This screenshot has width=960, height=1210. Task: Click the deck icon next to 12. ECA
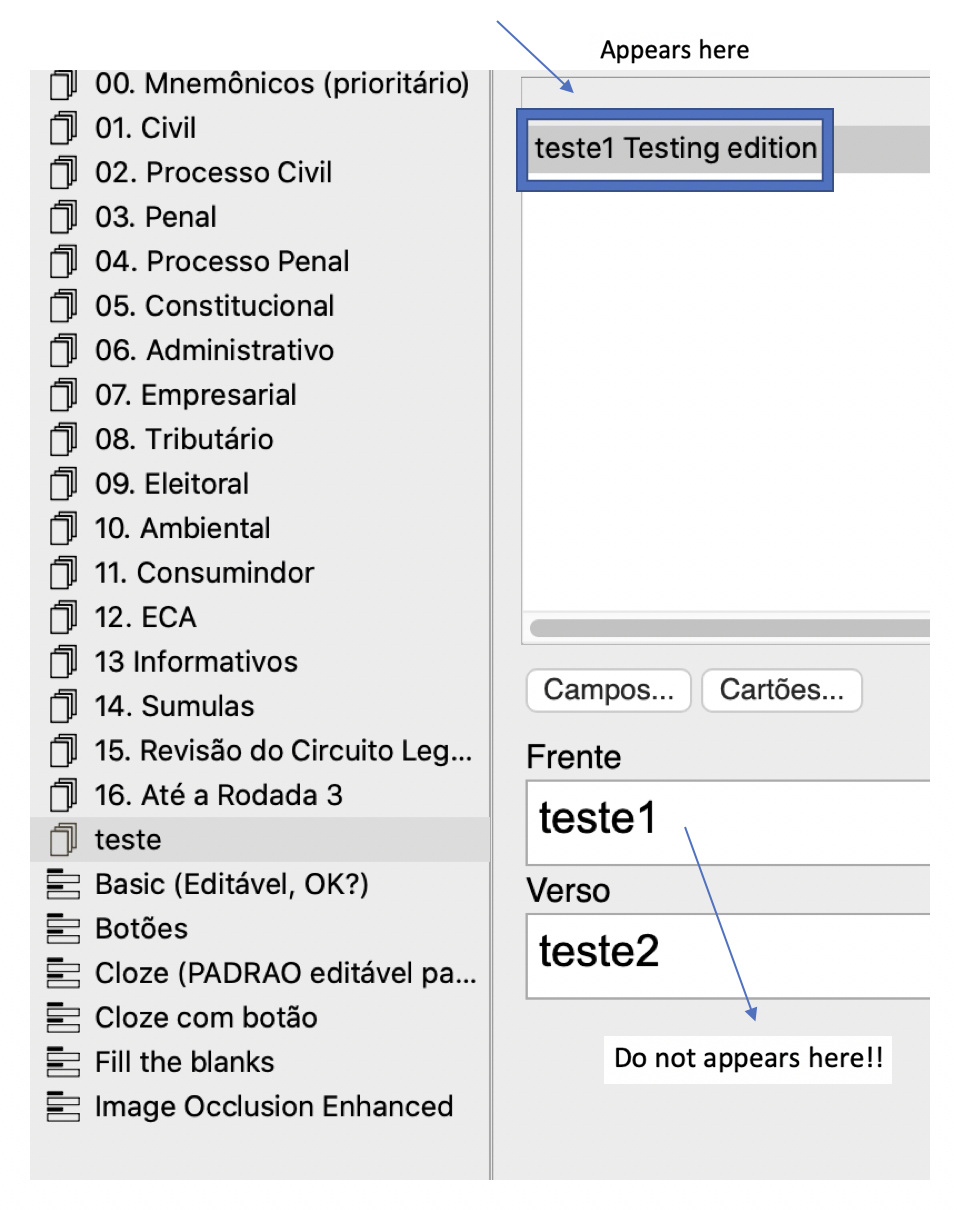(63, 618)
